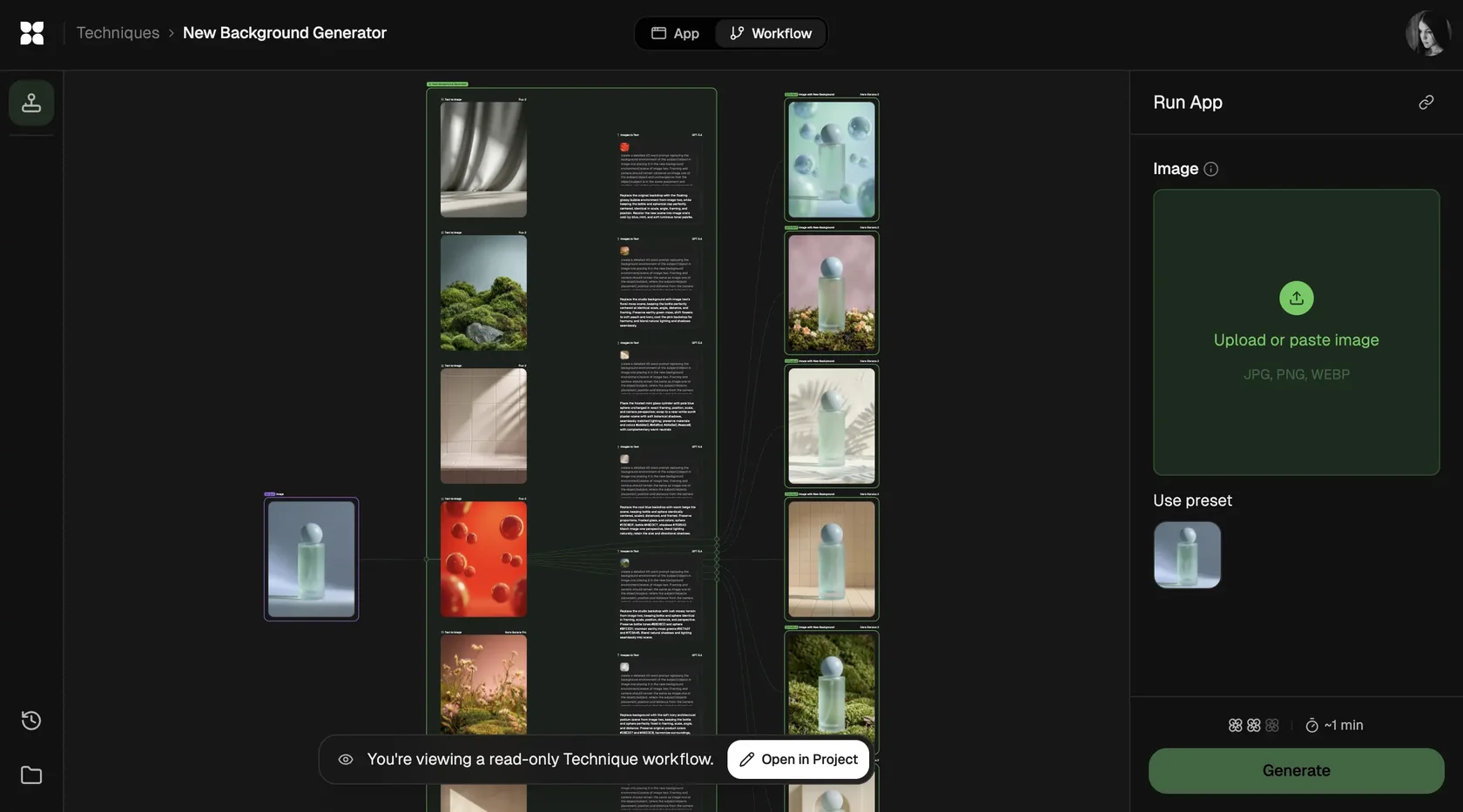Click the Upload or paste image area

click(x=1296, y=332)
